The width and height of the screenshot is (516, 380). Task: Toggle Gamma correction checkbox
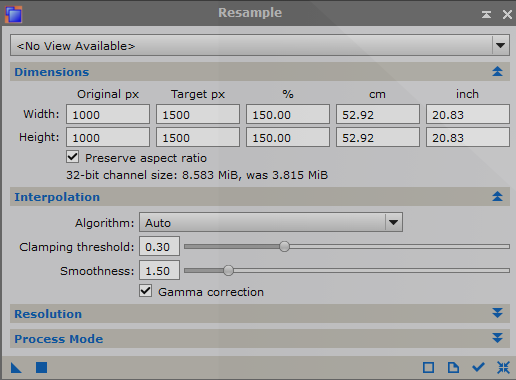point(146,291)
